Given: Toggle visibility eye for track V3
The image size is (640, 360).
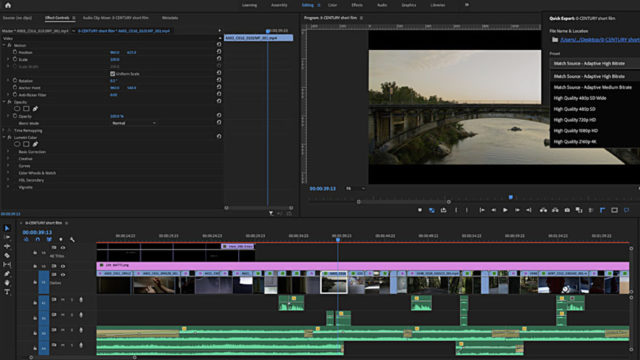Looking at the screenshot, I should pyautogui.click(x=63, y=248).
